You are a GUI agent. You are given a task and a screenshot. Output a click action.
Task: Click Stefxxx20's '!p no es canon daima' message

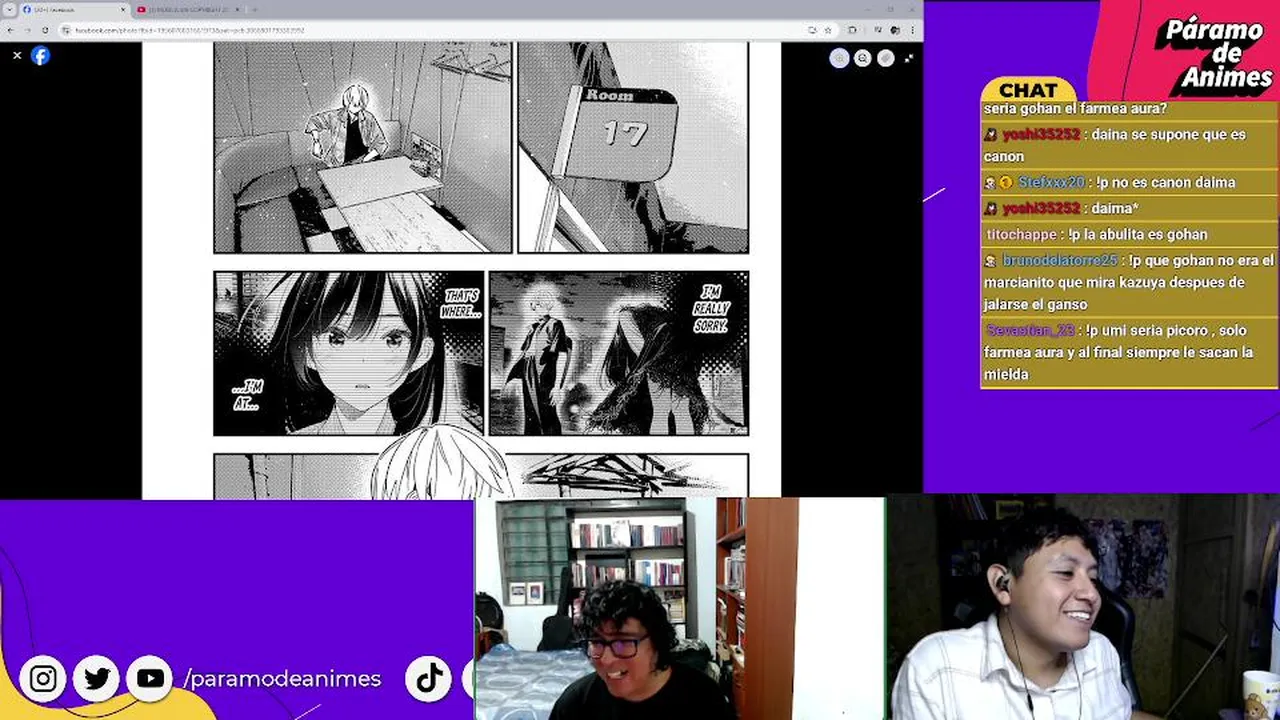click(1128, 182)
